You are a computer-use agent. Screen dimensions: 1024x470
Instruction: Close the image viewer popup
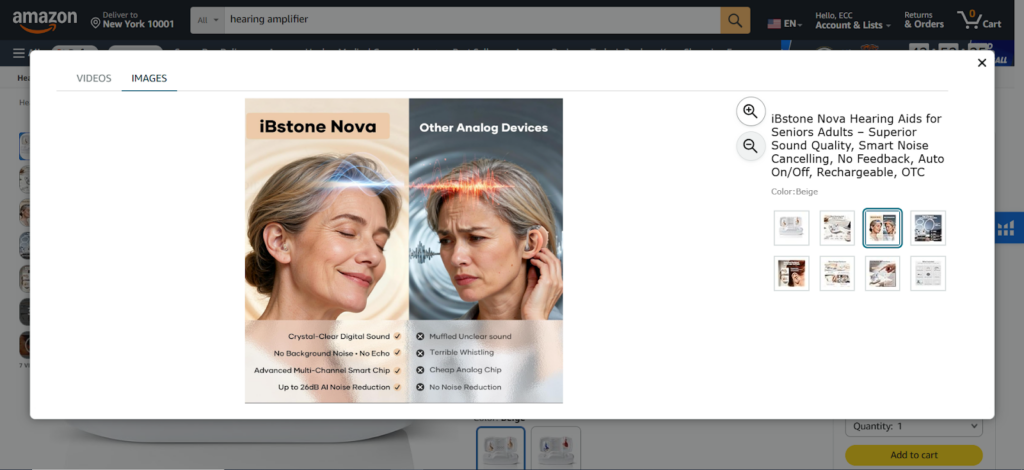[981, 63]
